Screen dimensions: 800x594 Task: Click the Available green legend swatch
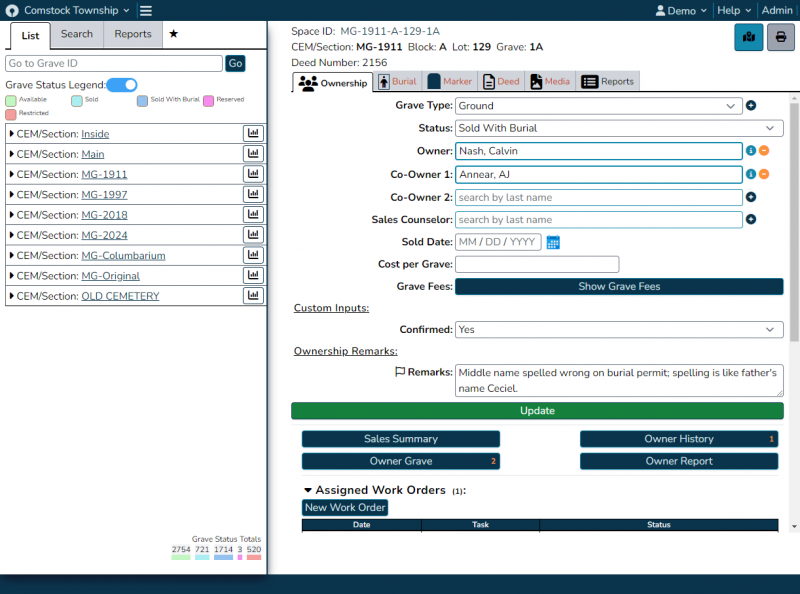[11, 101]
